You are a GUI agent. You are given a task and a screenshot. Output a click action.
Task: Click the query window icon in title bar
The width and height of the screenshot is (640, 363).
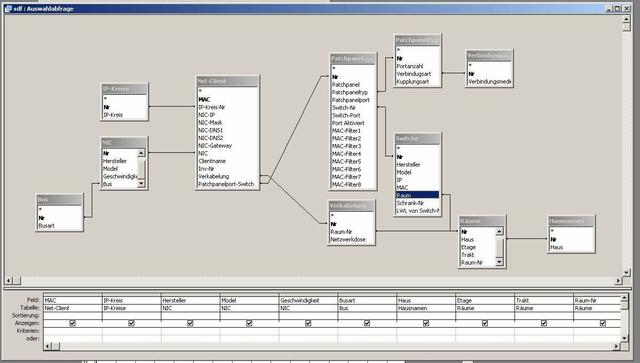pyautogui.click(x=8, y=8)
